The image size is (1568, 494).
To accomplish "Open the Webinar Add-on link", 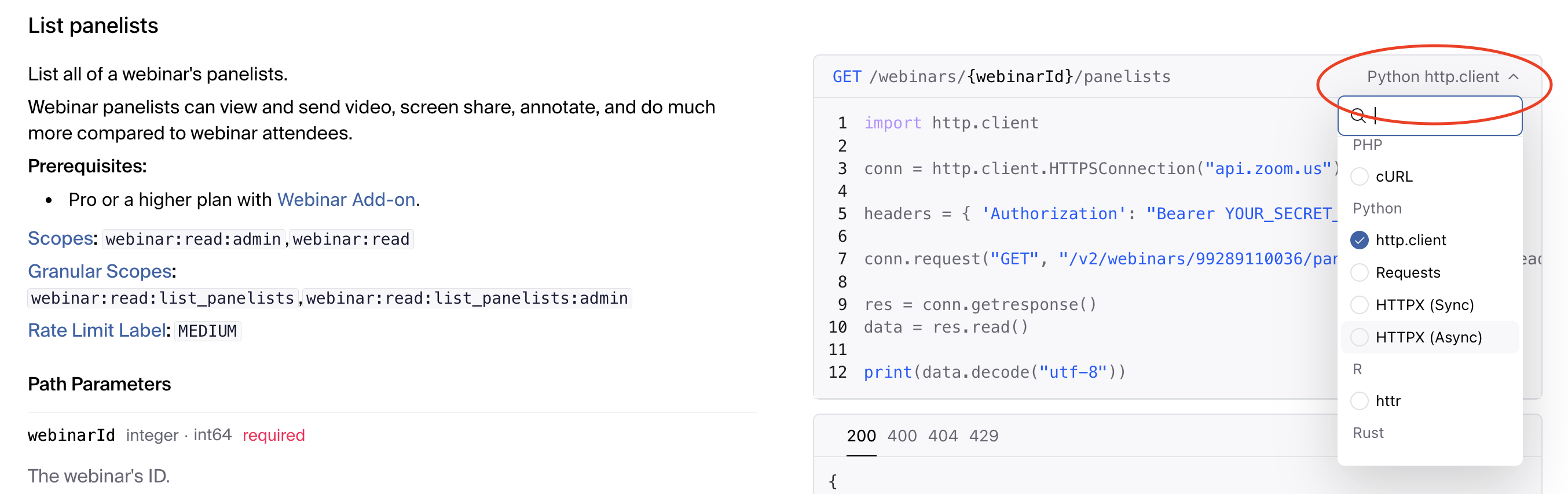I will pos(346,200).
